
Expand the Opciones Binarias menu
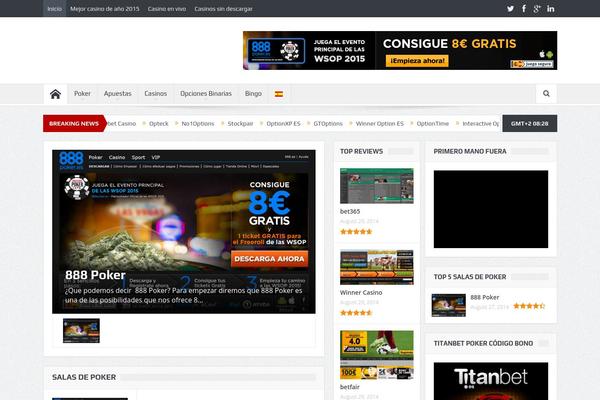click(206, 94)
